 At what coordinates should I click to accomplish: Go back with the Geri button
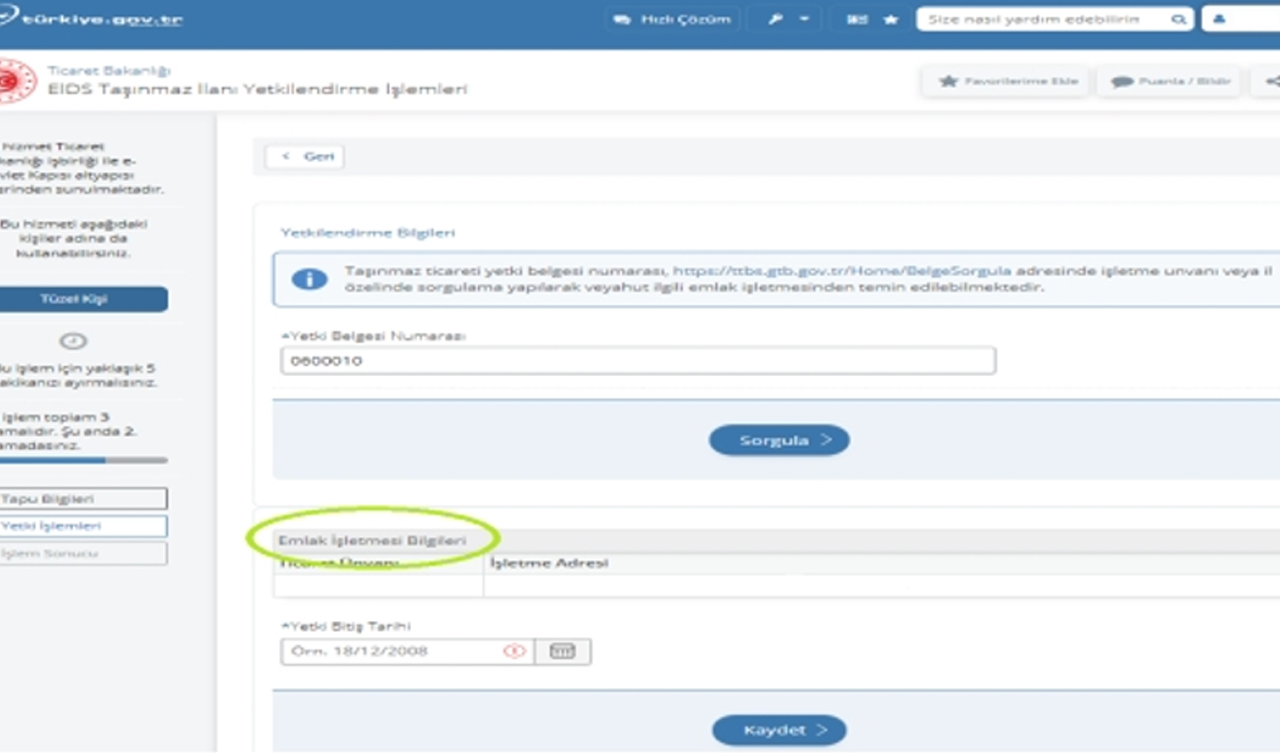305,157
